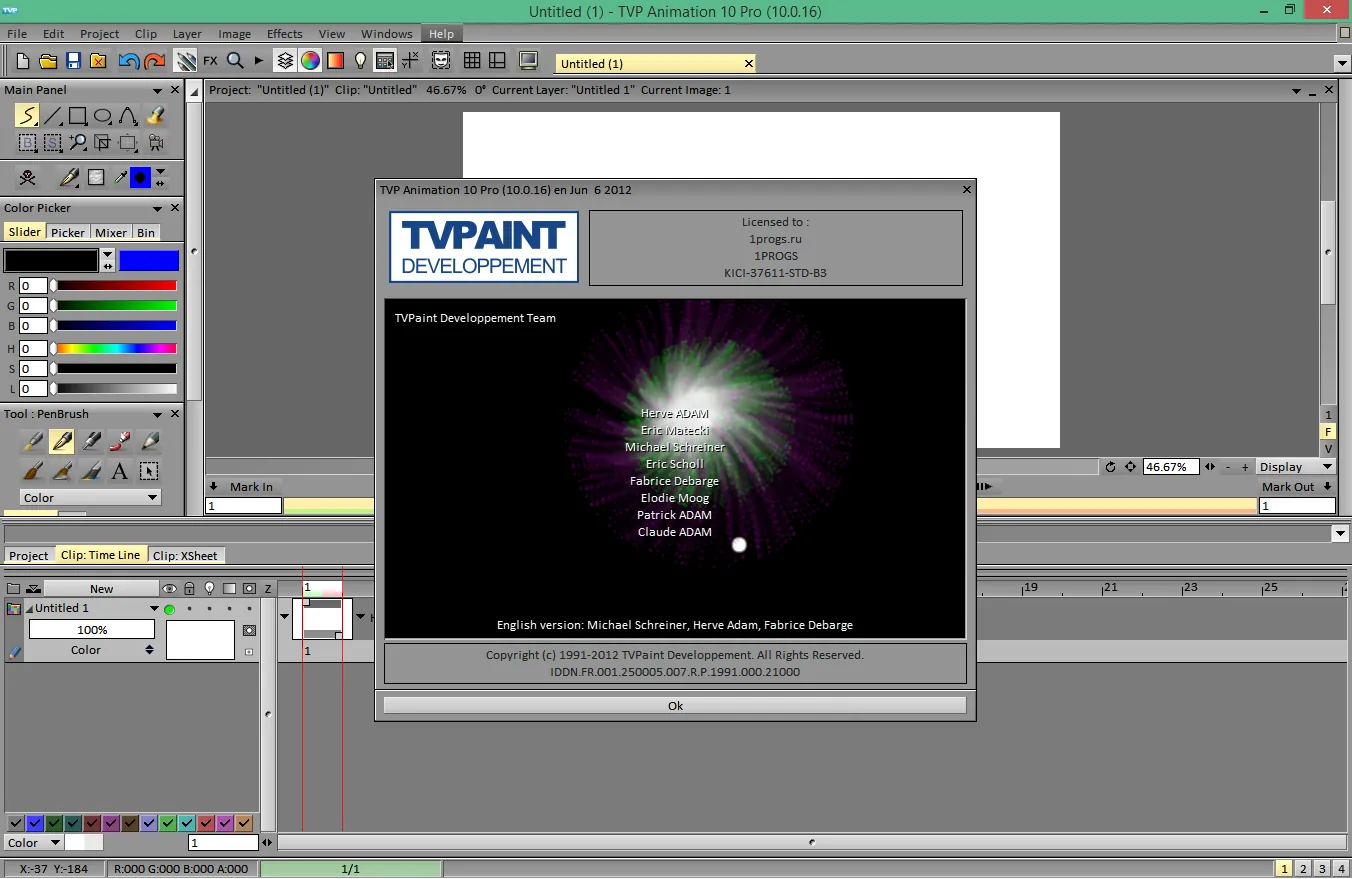The height and width of the screenshot is (879, 1352).
Task: Select the eyedropper color picker tool
Action: pos(119,178)
